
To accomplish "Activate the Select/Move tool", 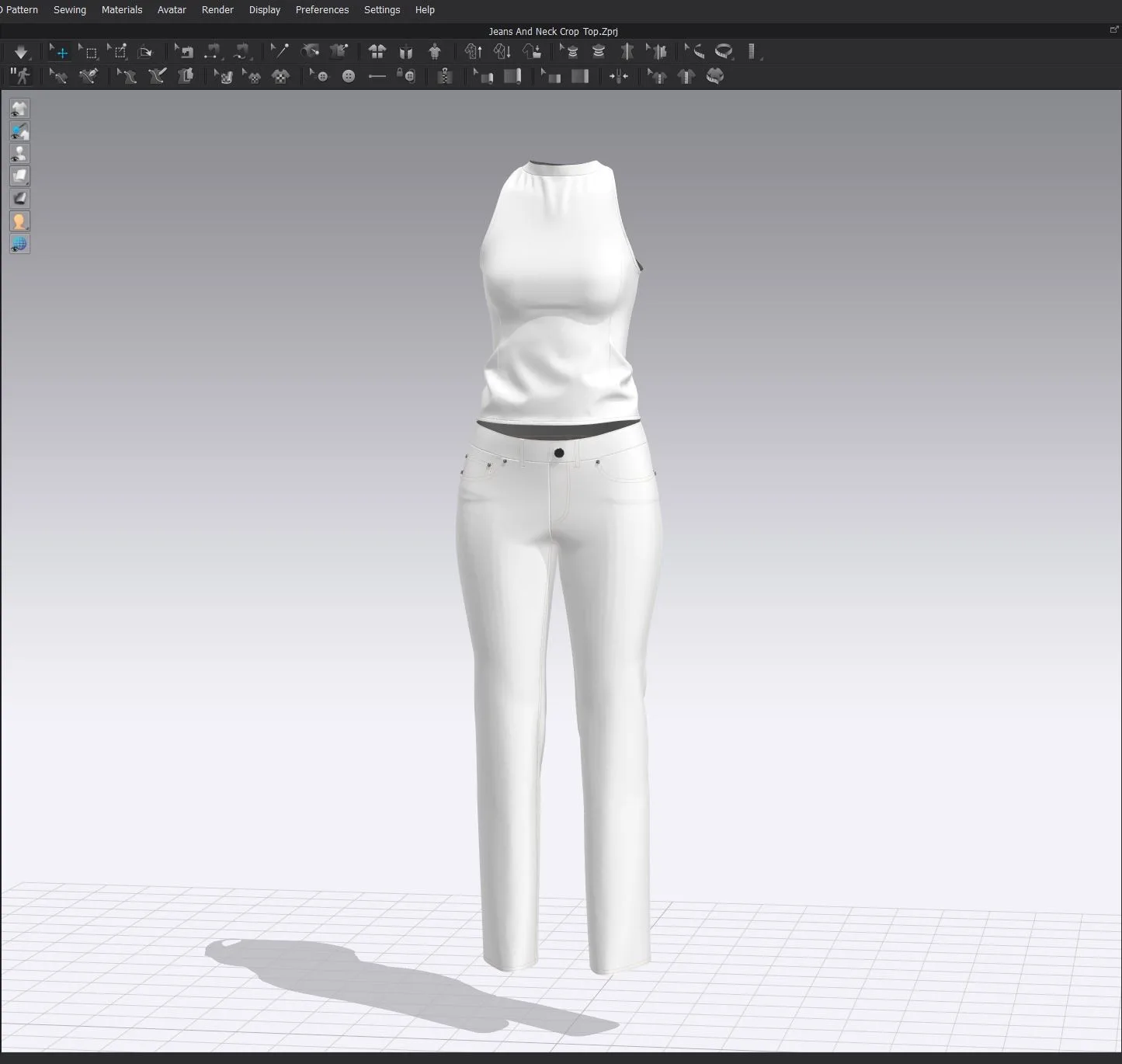I will pyautogui.click(x=60, y=52).
